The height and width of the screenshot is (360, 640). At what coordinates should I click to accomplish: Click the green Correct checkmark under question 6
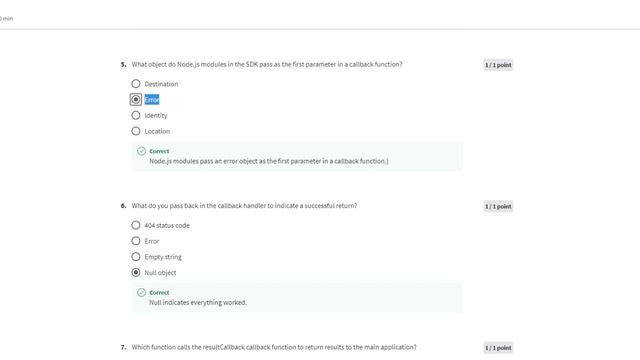pos(141,292)
